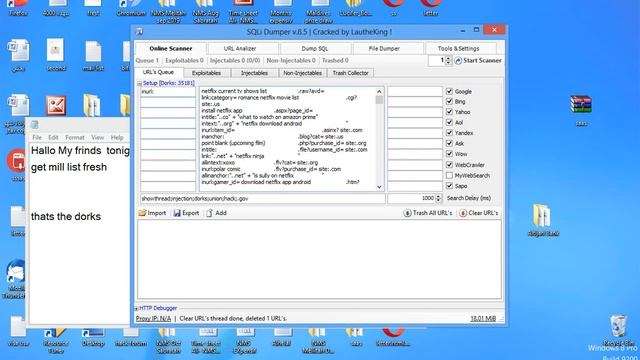Toggle the Ask checkbox
The image size is (640, 360).
click(449, 143)
